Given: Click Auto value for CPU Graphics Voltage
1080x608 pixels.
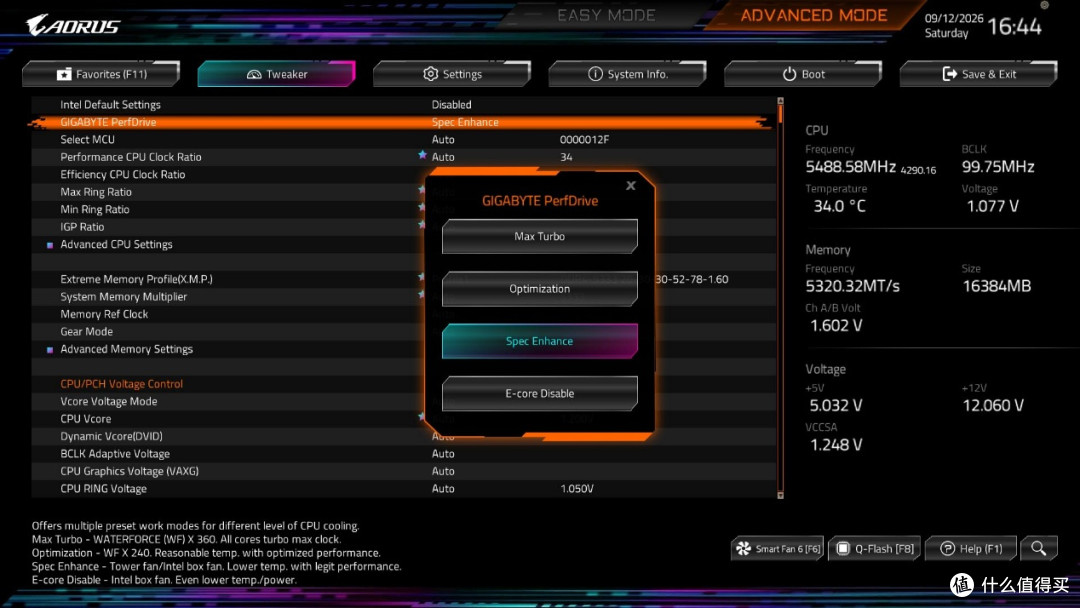Looking at the screenshot, I should (x=443, y=471).
